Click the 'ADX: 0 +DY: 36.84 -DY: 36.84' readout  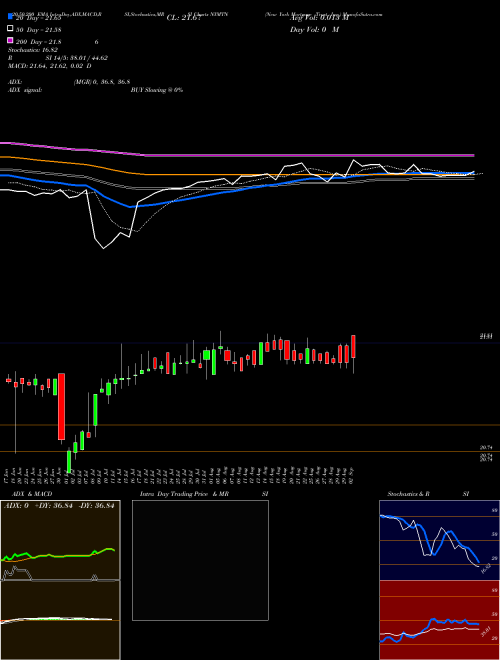pyautogui.click(x=59, y=506)
